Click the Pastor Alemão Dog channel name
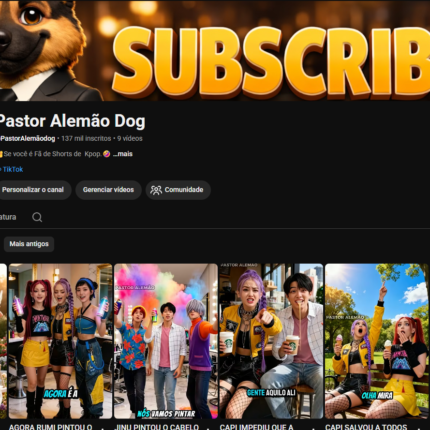 (x=72, y=121)
